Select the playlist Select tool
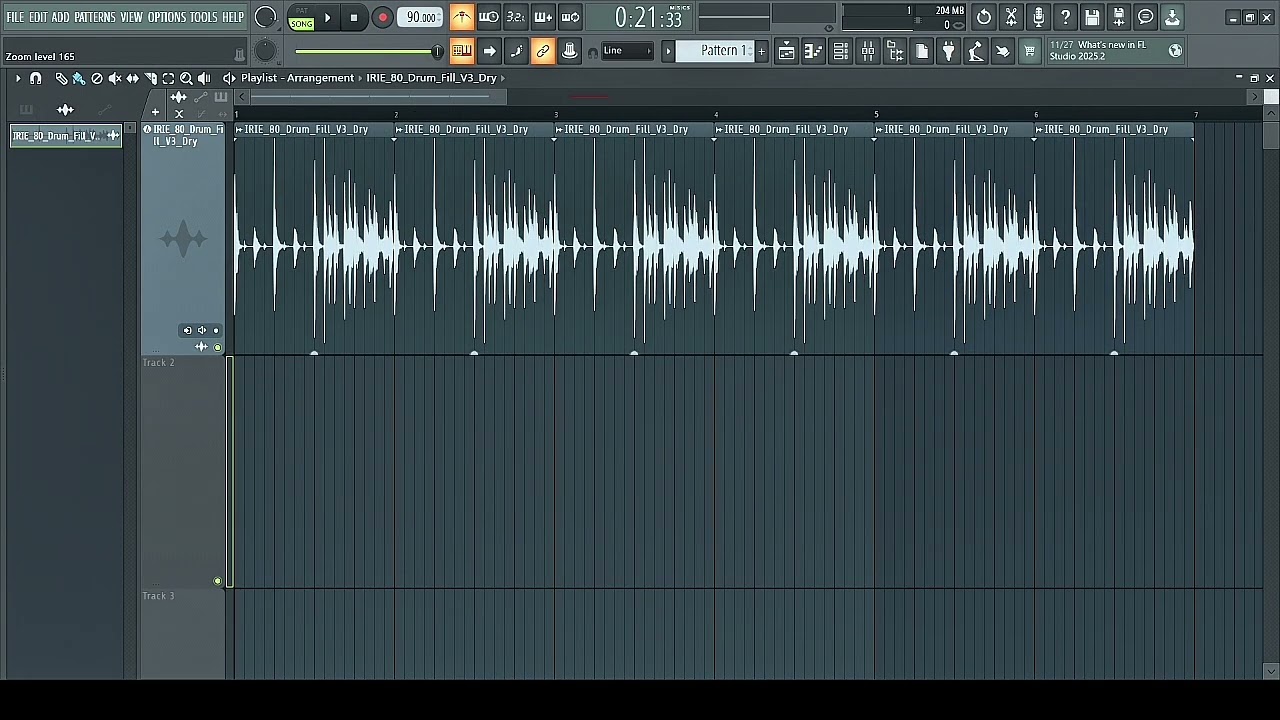 pyautogui.click(x=168, y=78)
